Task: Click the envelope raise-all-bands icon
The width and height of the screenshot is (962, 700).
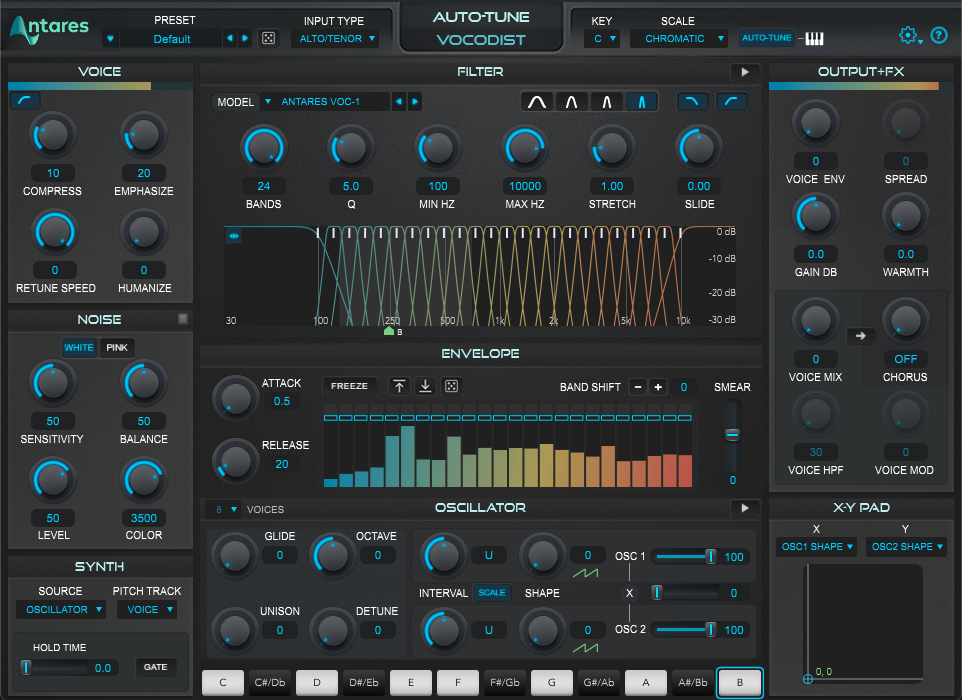Action: coord(399,386)
